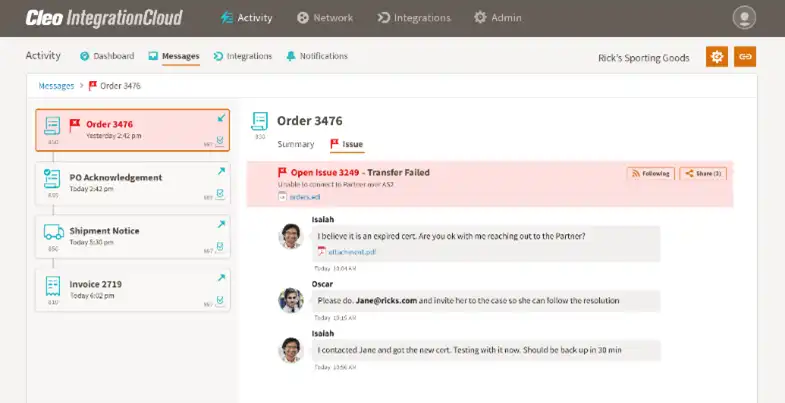
Task: Click the Order 3476 heading text
Action: point(310,121)
